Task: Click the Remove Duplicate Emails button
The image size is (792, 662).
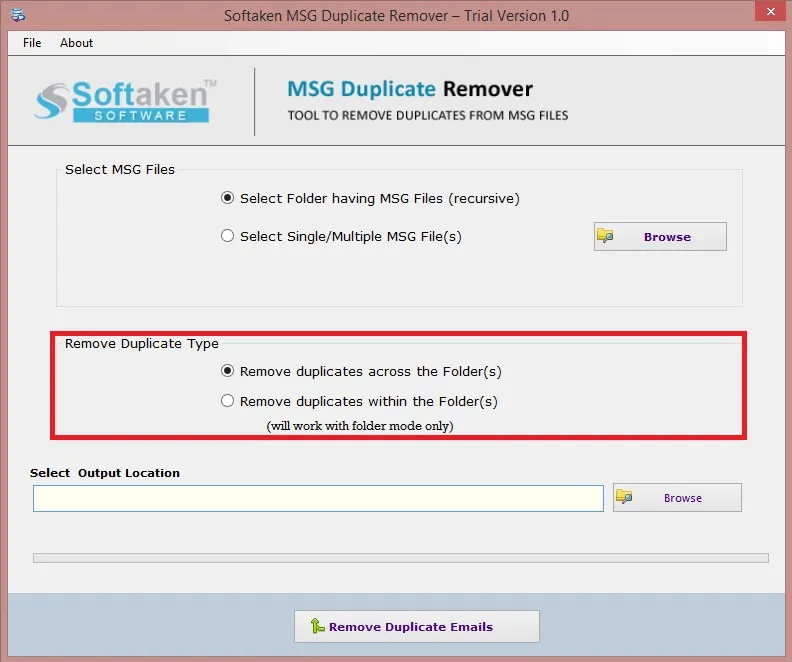Action: (x=417, y=626)
